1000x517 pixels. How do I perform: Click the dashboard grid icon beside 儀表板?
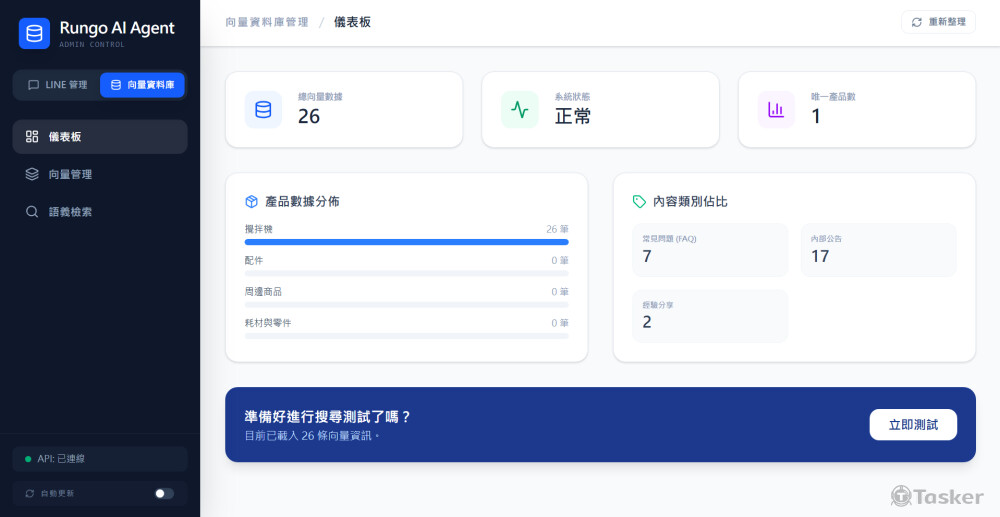pos(32,136)
